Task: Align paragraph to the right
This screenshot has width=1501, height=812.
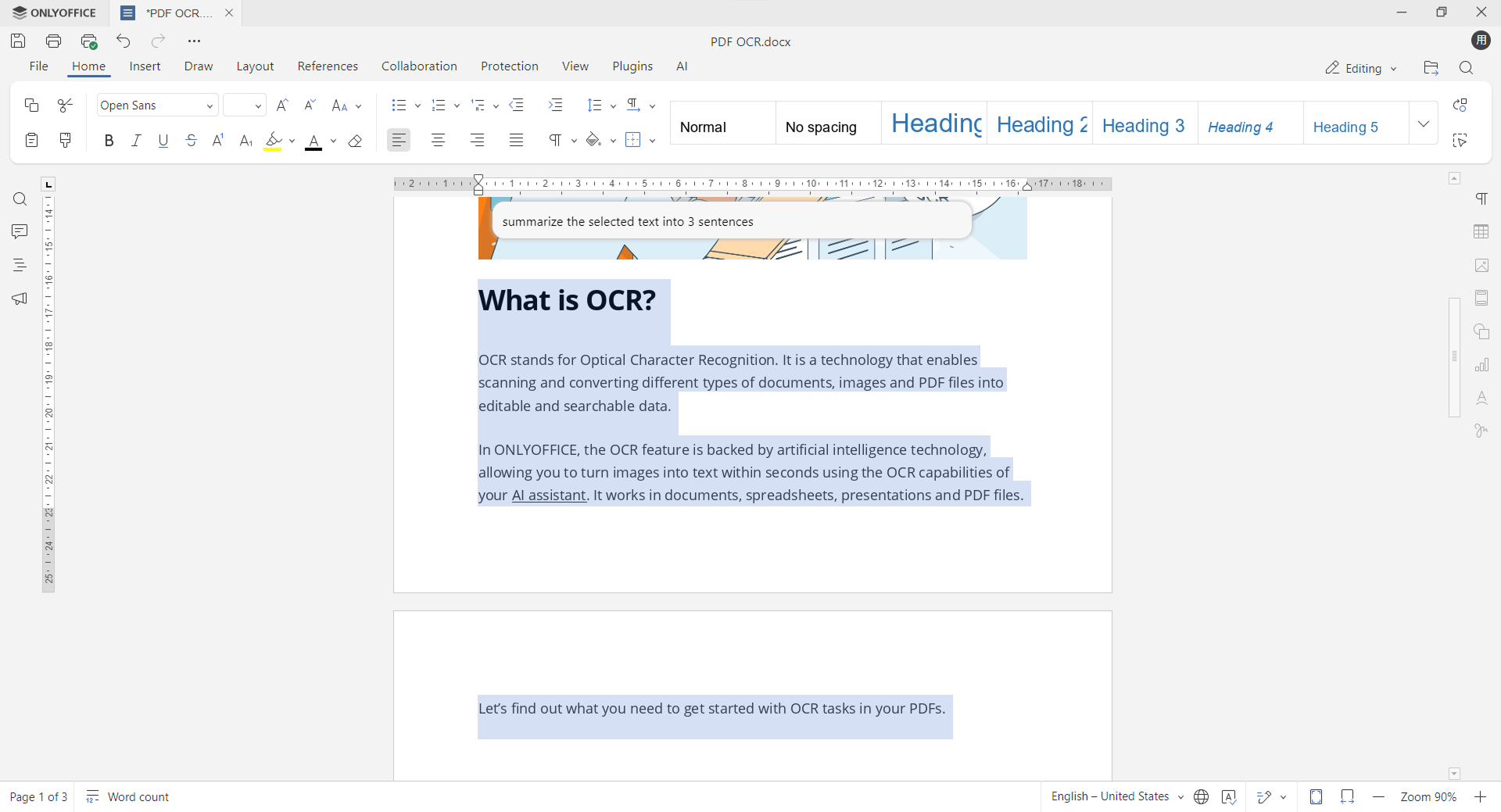Action: 477,141
